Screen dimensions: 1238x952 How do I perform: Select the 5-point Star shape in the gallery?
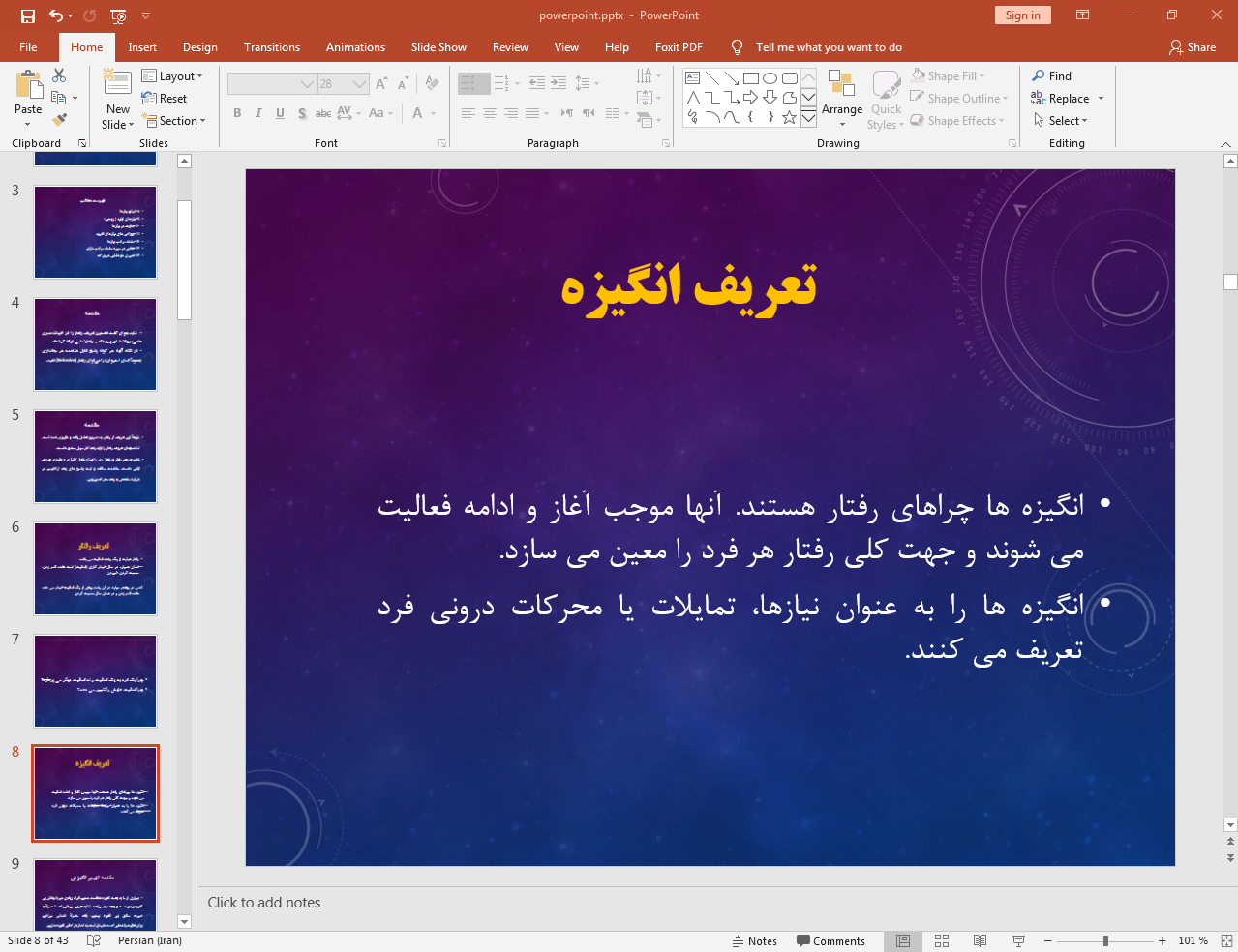pyautogui.click(x=790, y=117)
